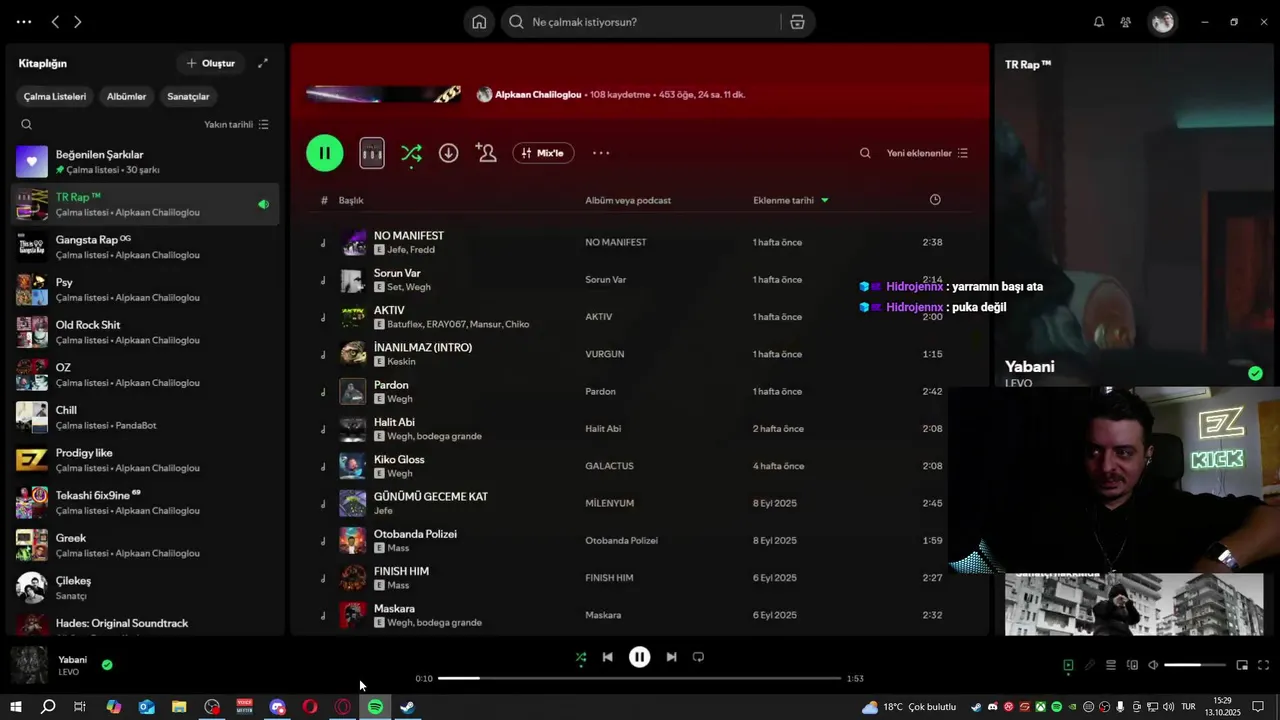Image resolution: width=1280 pixels, height=720 pixels.
Task: Click the Oluştur button in the library
Action: [211, 63]
